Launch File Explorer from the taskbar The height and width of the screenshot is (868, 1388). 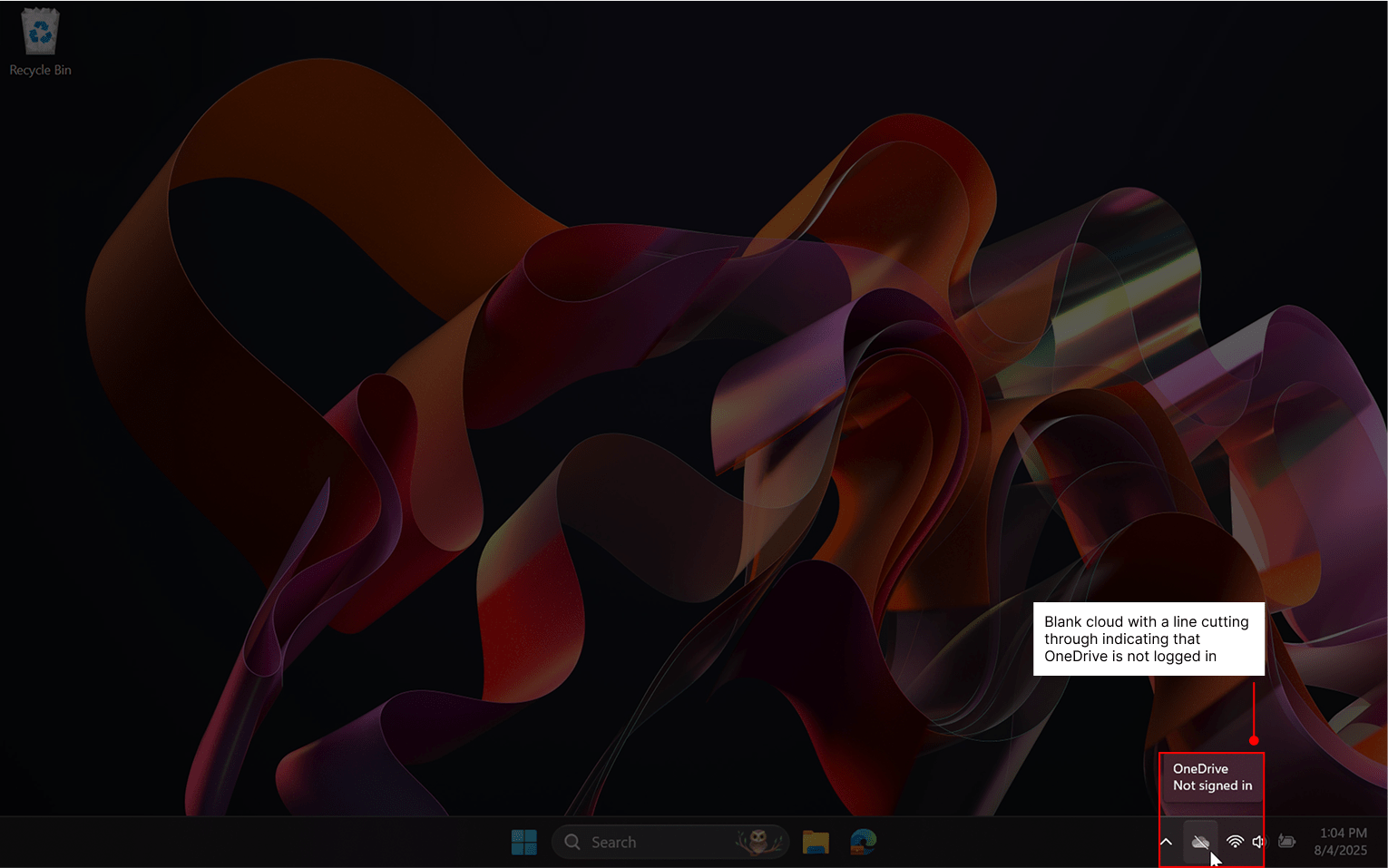click(816, 843)
